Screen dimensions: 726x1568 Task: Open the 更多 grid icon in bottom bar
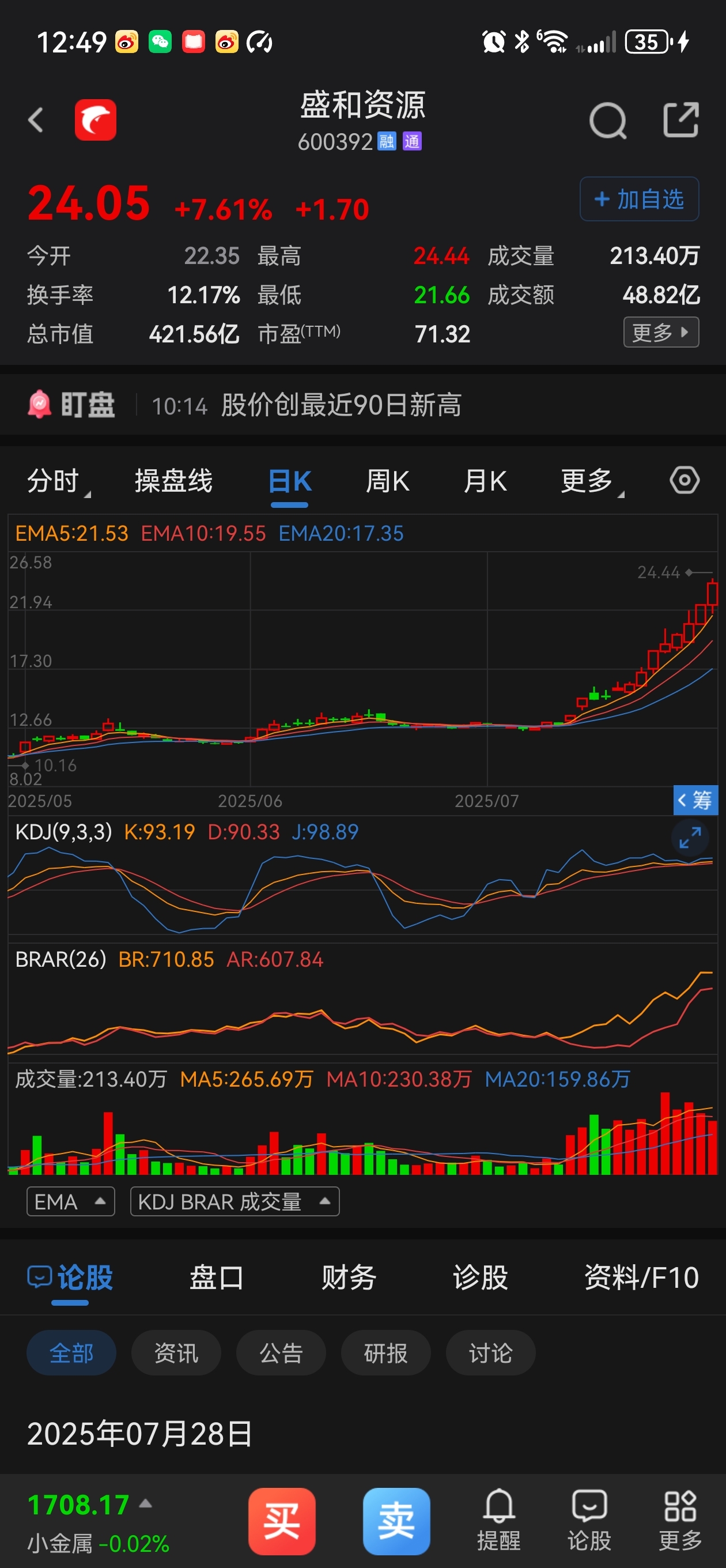[680, 1520]
